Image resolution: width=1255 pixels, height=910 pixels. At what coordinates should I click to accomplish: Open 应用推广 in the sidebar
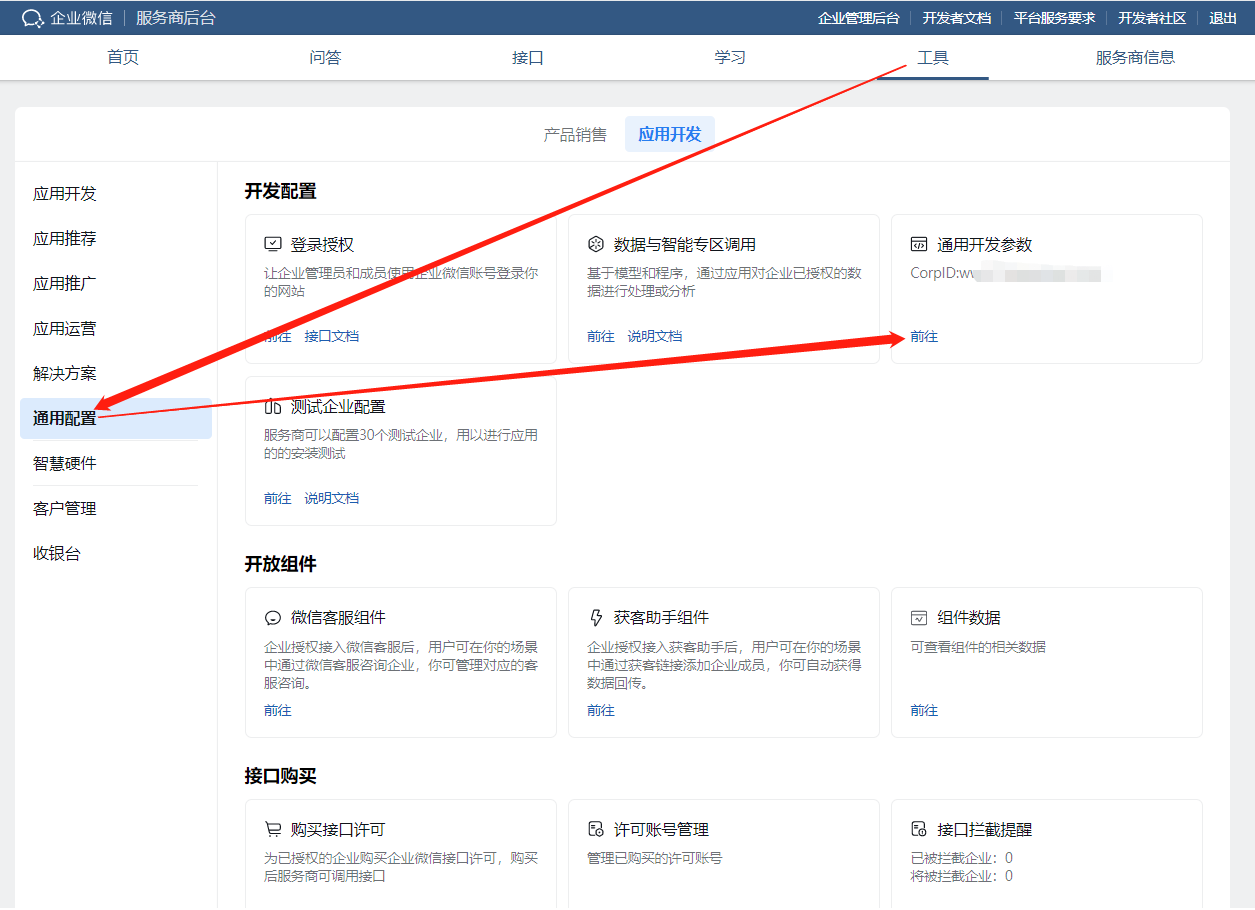click(x=65, y=284)
